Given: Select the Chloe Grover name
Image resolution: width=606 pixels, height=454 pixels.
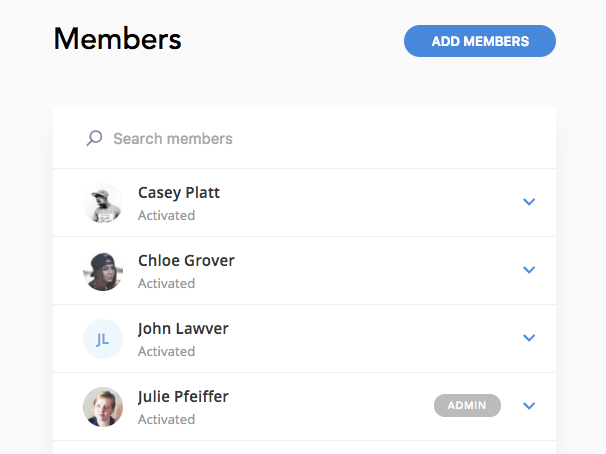Looking at the screenshot, I should (186, 260).
